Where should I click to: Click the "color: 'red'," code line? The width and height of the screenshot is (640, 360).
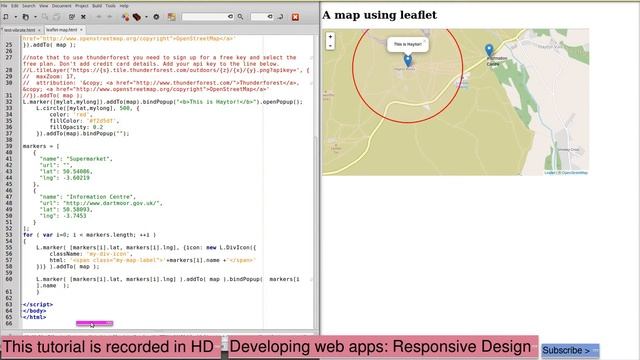tap(71, 114)
